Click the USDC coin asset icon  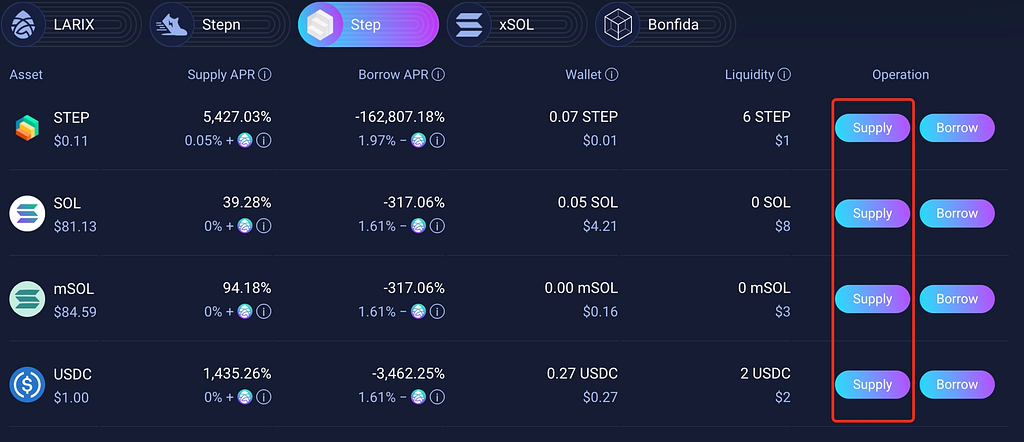tap(27, 385)
